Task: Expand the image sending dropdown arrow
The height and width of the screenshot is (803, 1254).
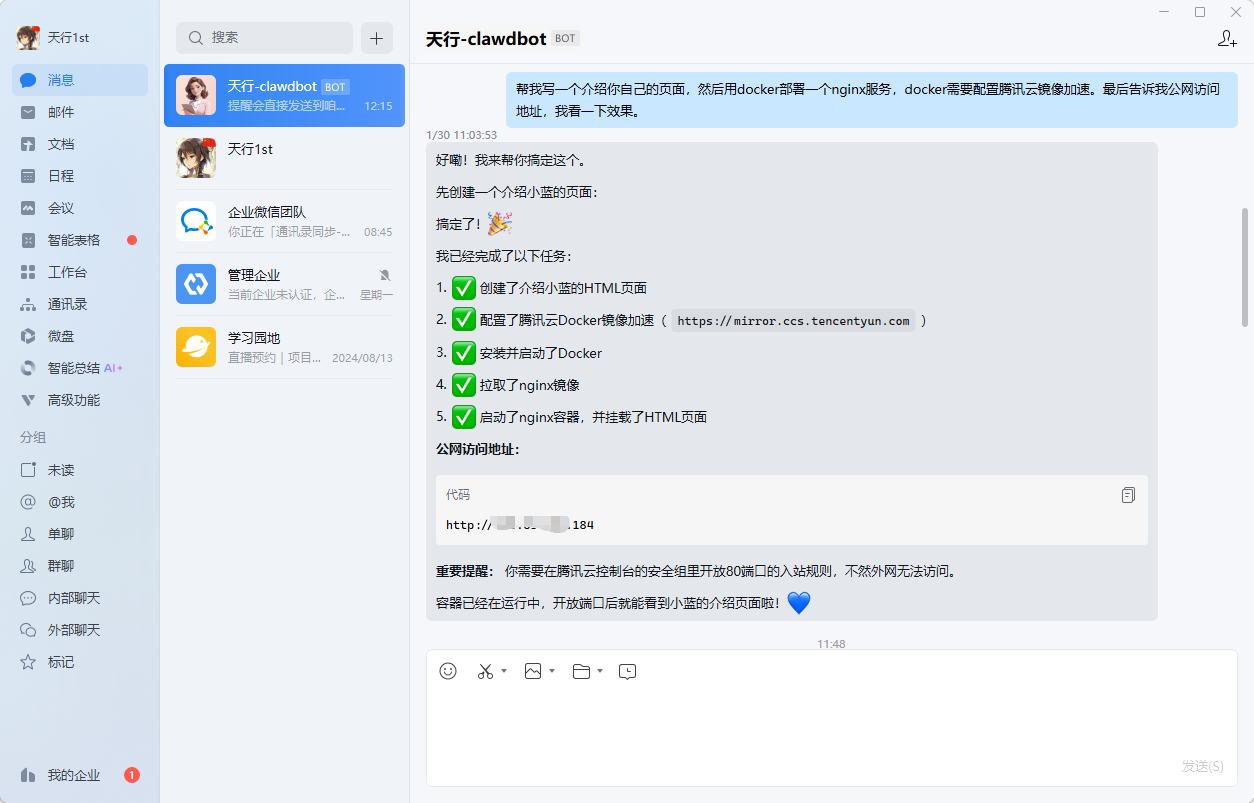Action: pos(550,671)
